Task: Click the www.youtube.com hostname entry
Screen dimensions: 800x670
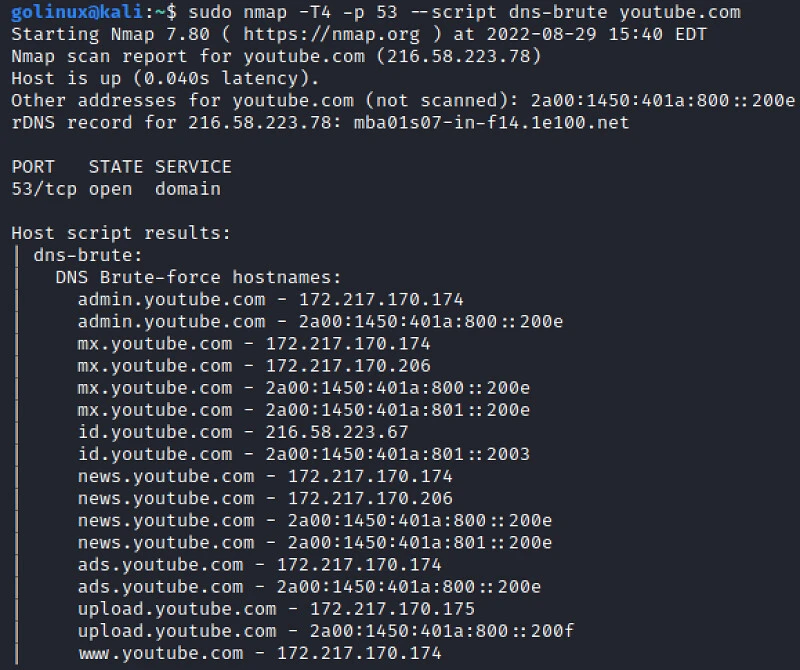Action: [x=160, y=653]
